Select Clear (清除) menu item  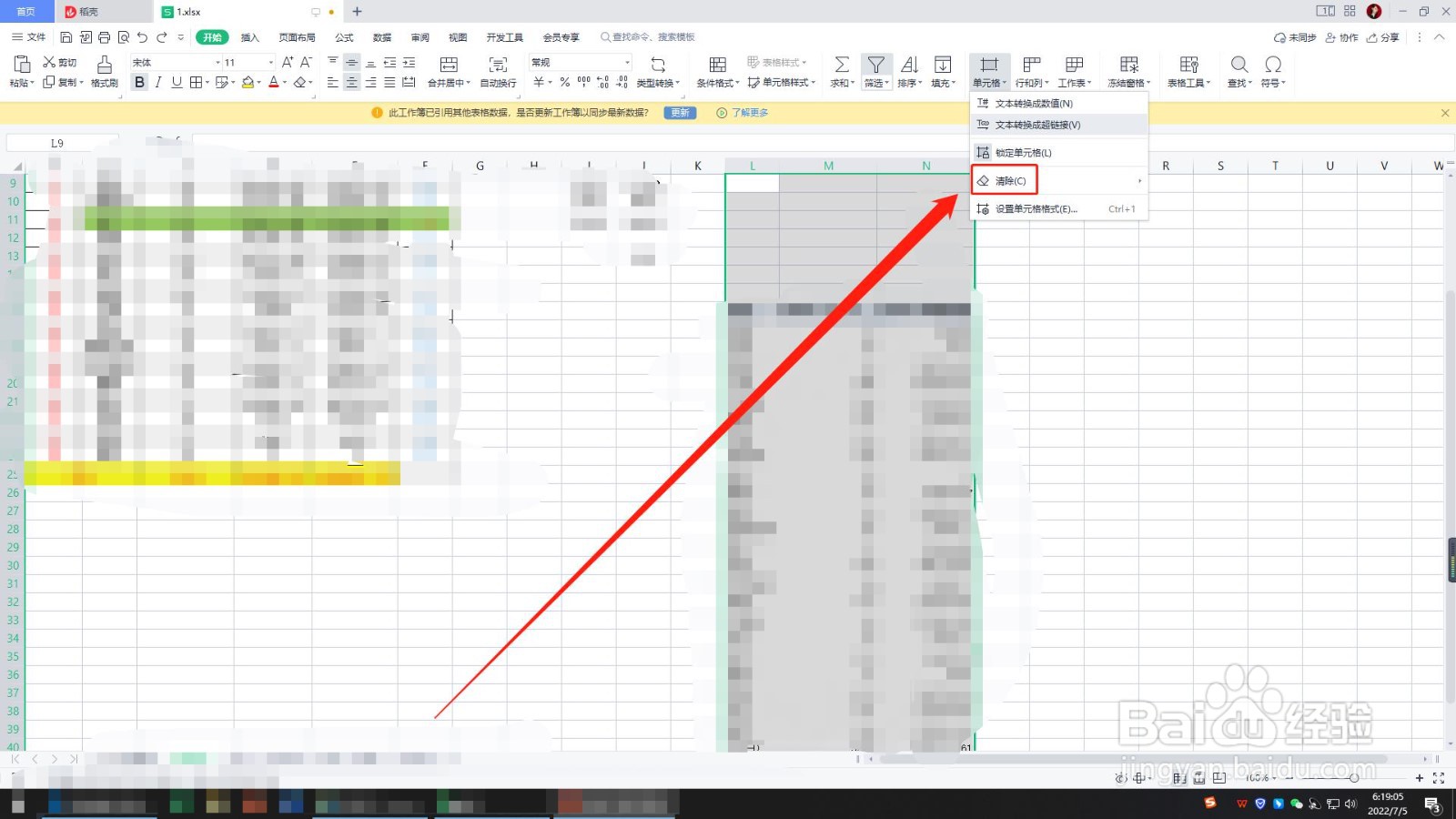click(1059, 181)
